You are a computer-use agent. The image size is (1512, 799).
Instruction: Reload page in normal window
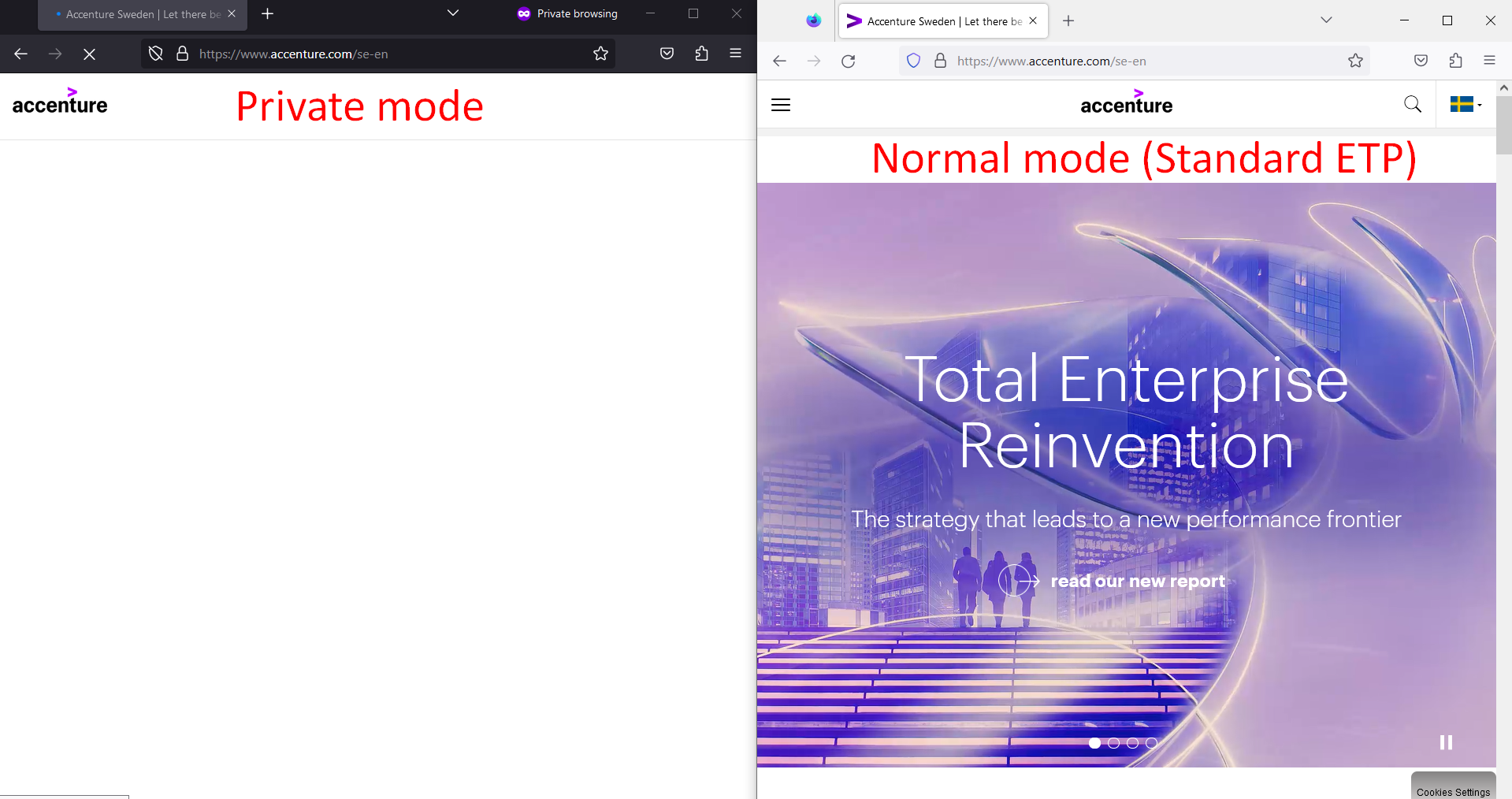tap(849, 61)
